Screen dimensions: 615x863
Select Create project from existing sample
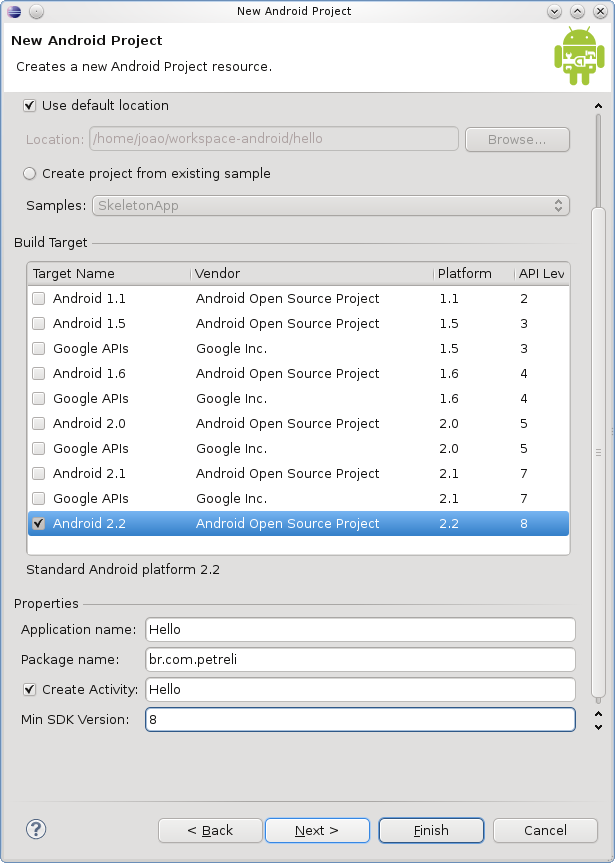[x=30, y=173]
